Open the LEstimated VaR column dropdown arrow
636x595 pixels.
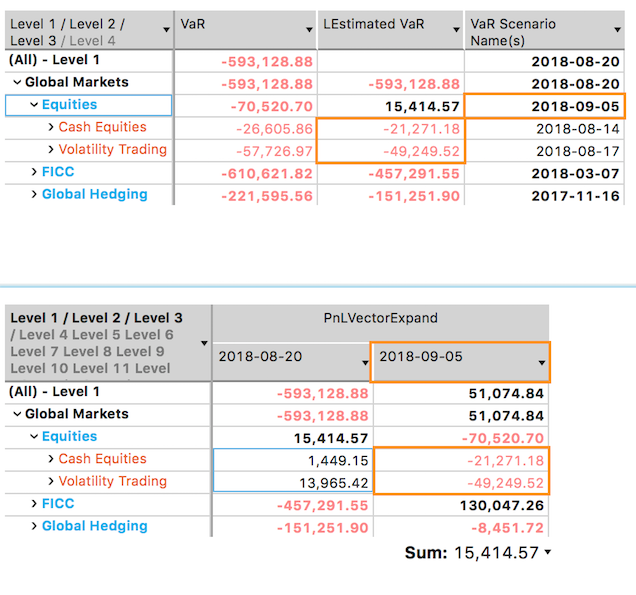tap(455, 30)
